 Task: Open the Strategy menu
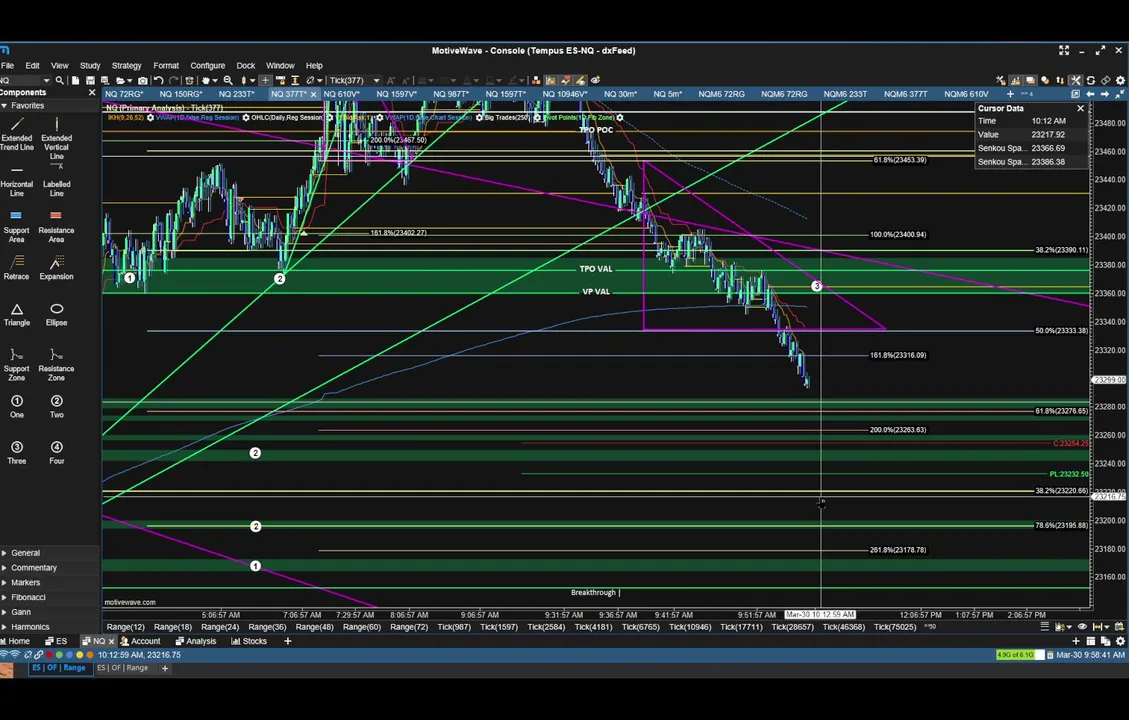click(x=127, y=66)
